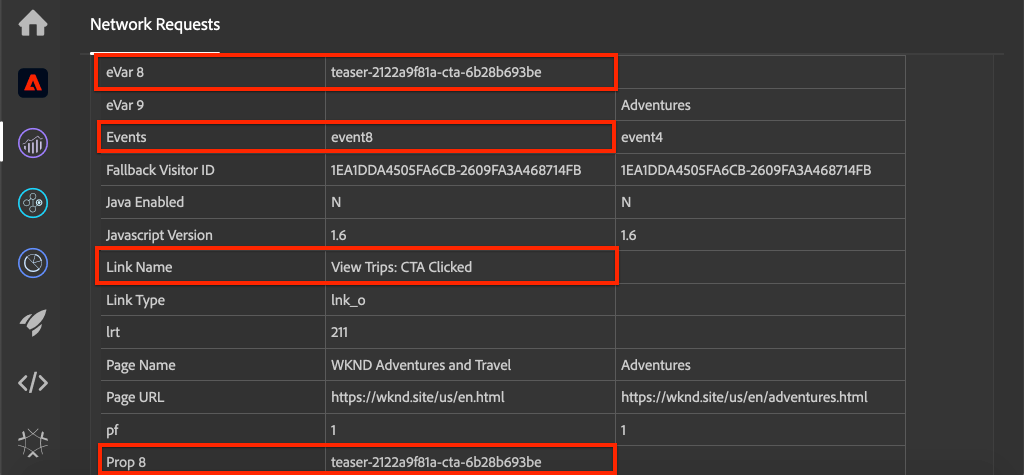Select the Target pie chart icon
Viewport: 1024px width, 475px height.
click(33, 262)
